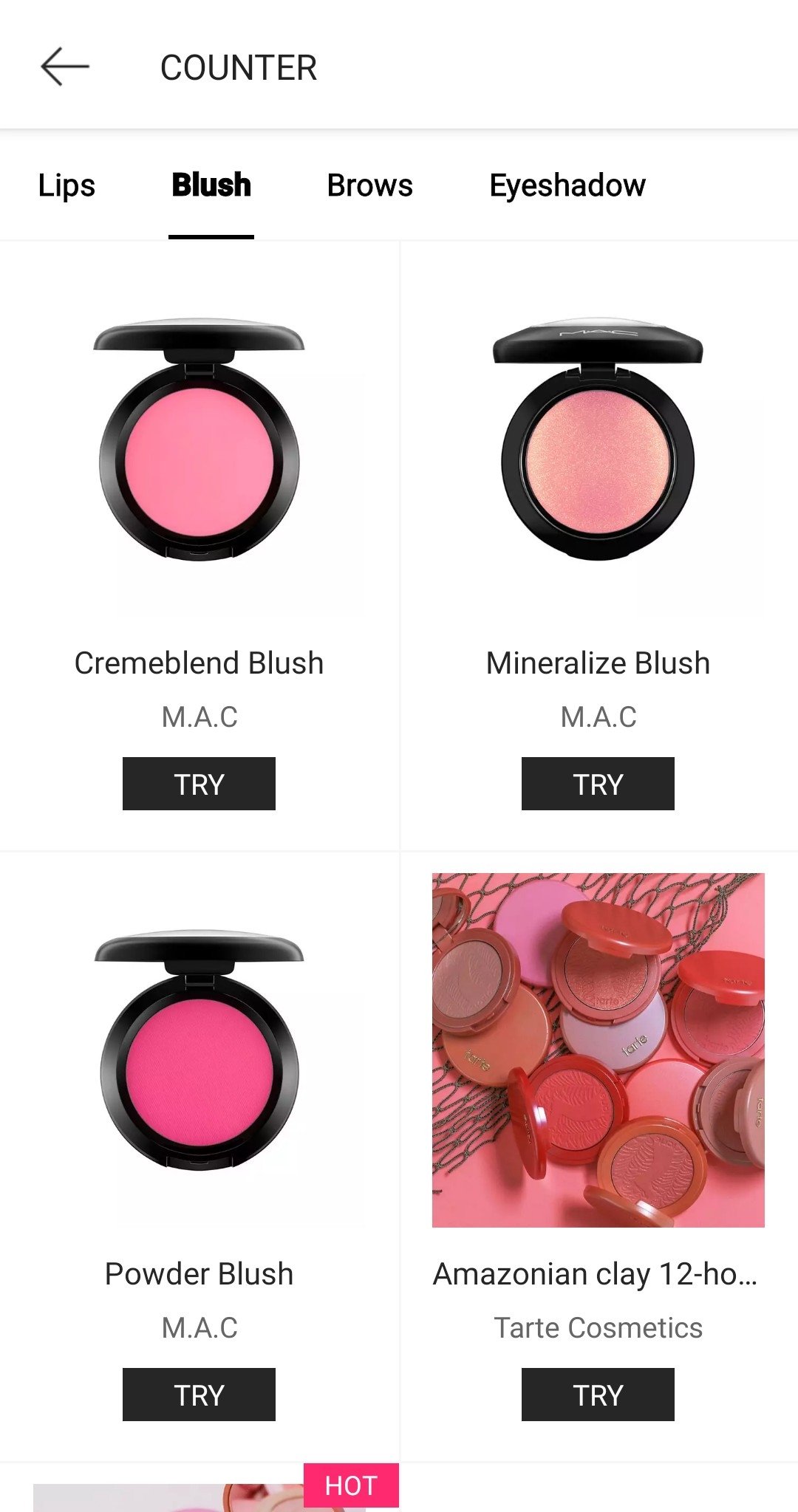Try the Mineralize Blush
The image size is (798, 1512).
598,784
